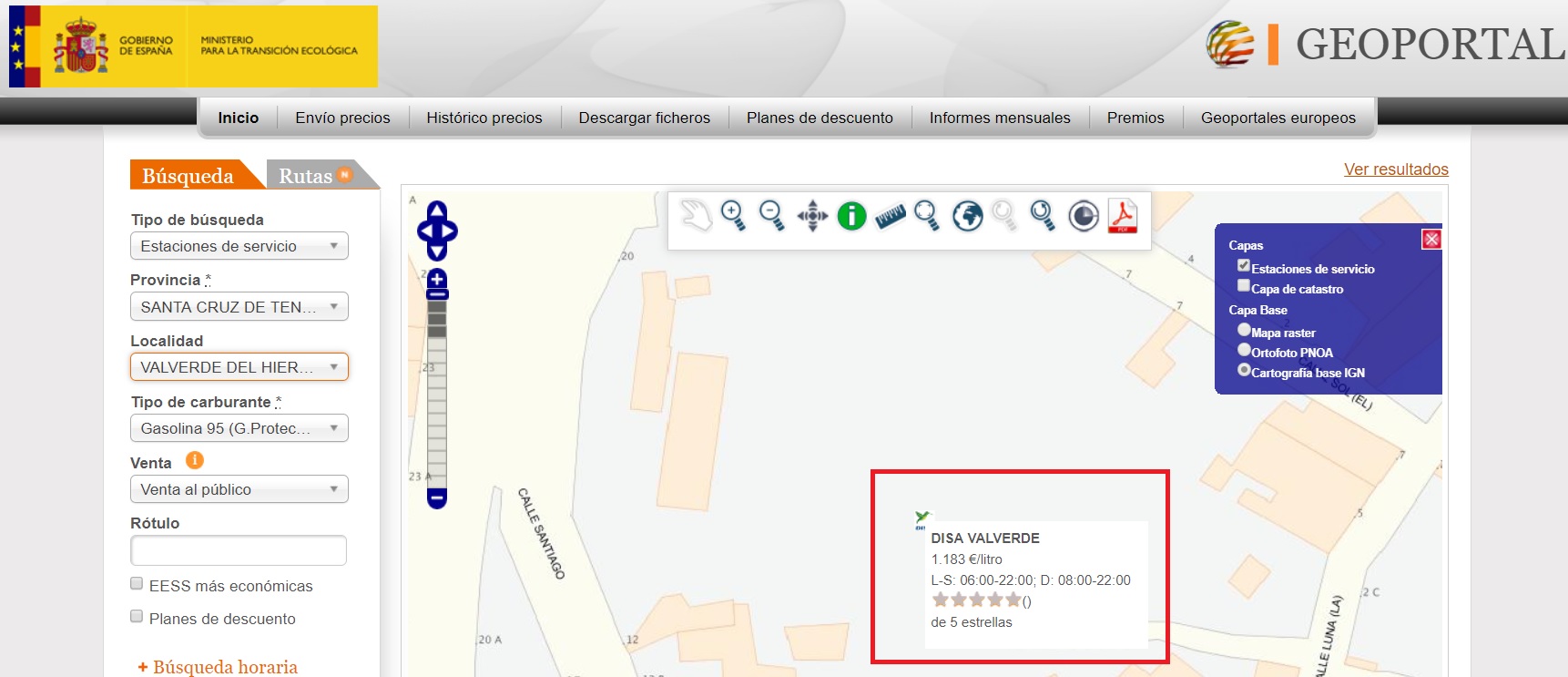Enable the Capa de catastro layer
Image resolution: width=1568 pixels, height=677 pixels.
pos(1243,285)
